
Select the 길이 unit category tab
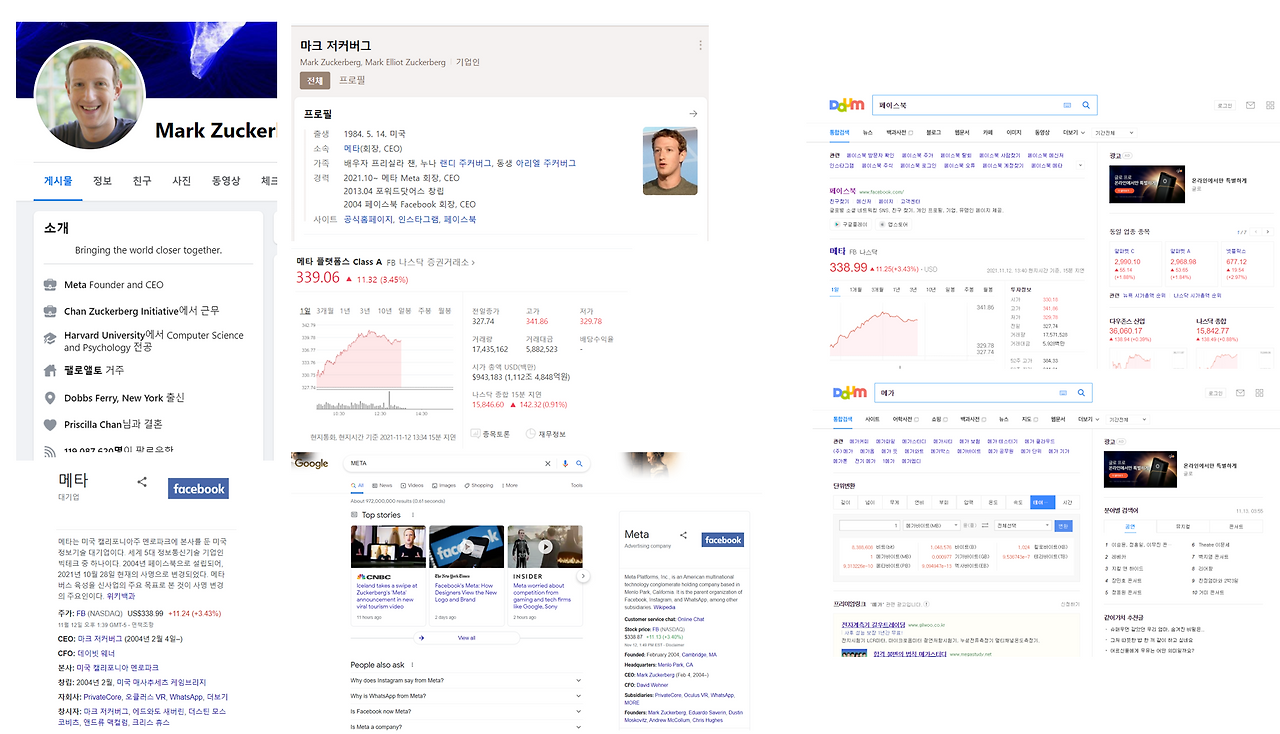(x=845, y=502)
